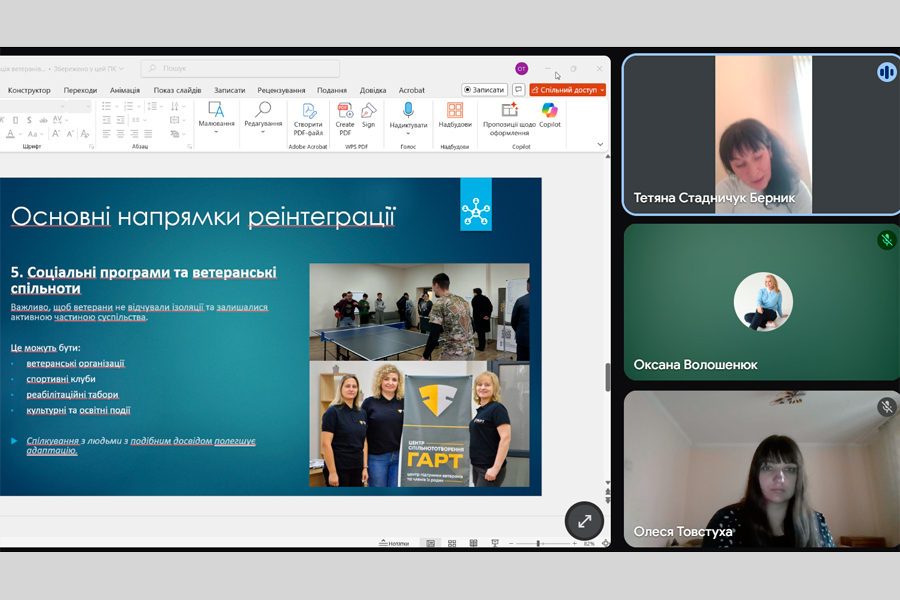Toggle Нотатки notes pane
The width and height of the screenshot is (900, 600).
[x=394, y=543]
